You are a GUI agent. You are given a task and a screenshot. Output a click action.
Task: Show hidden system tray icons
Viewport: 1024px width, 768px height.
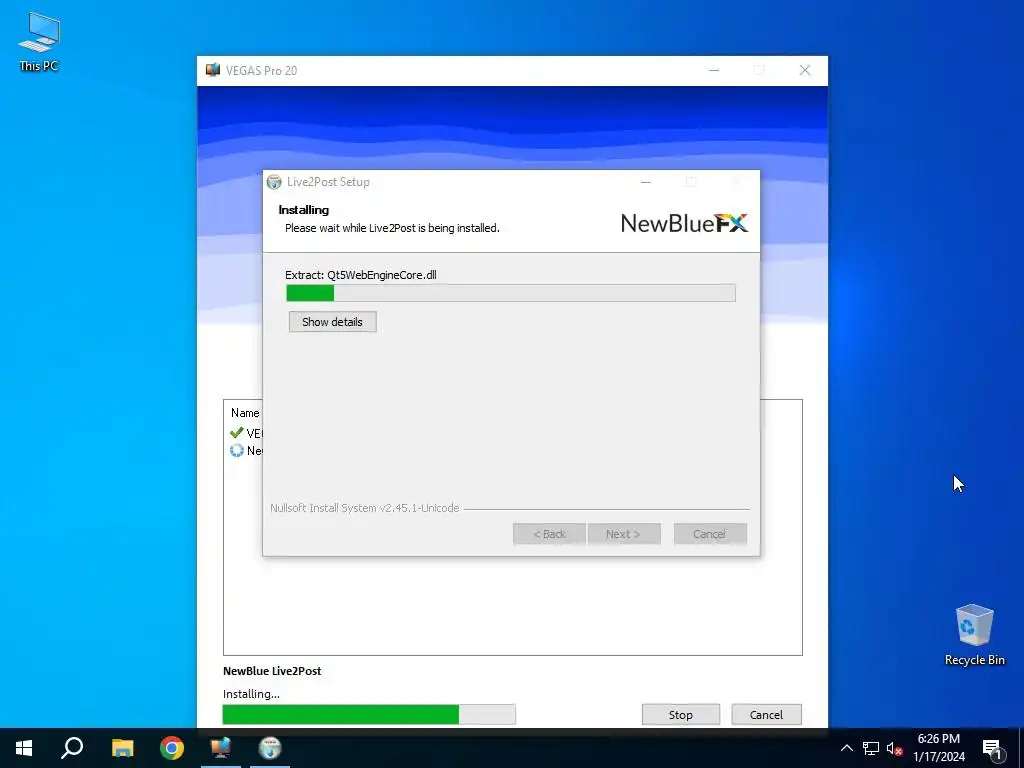(846, 748)
